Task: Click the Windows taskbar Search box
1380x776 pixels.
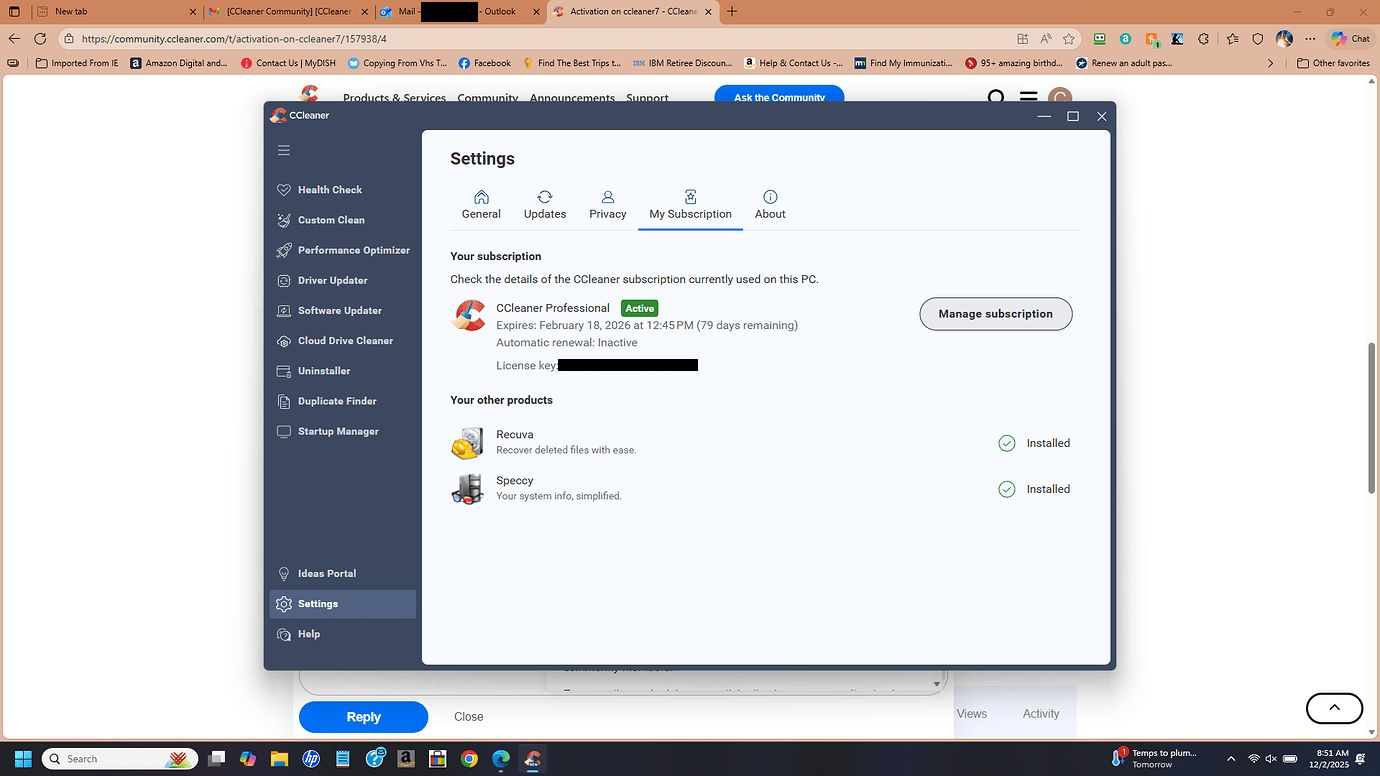Action: point(120,759)
